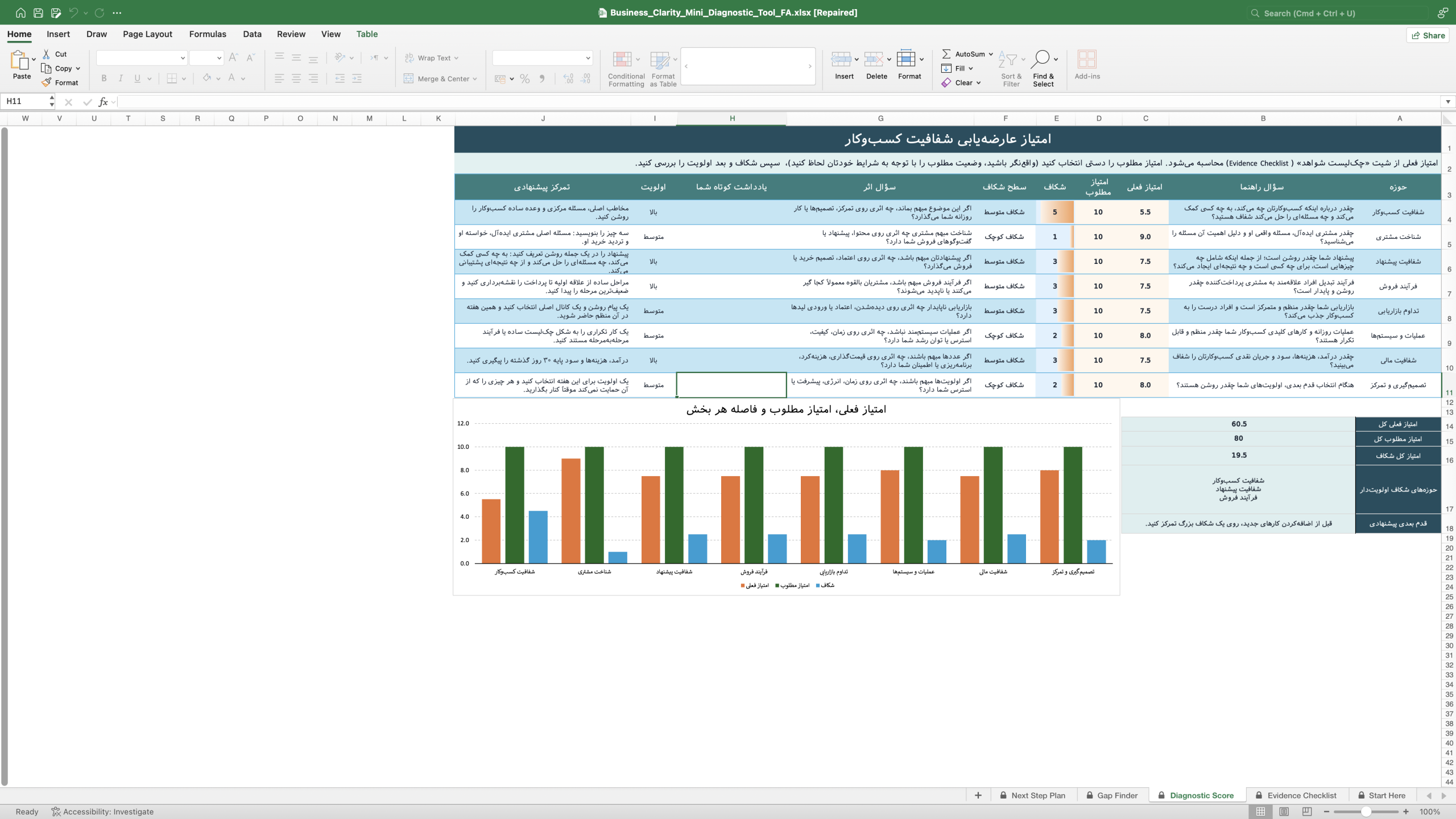Click Merge & Center button
The image size is (1456, 819).
pos(440,78)
